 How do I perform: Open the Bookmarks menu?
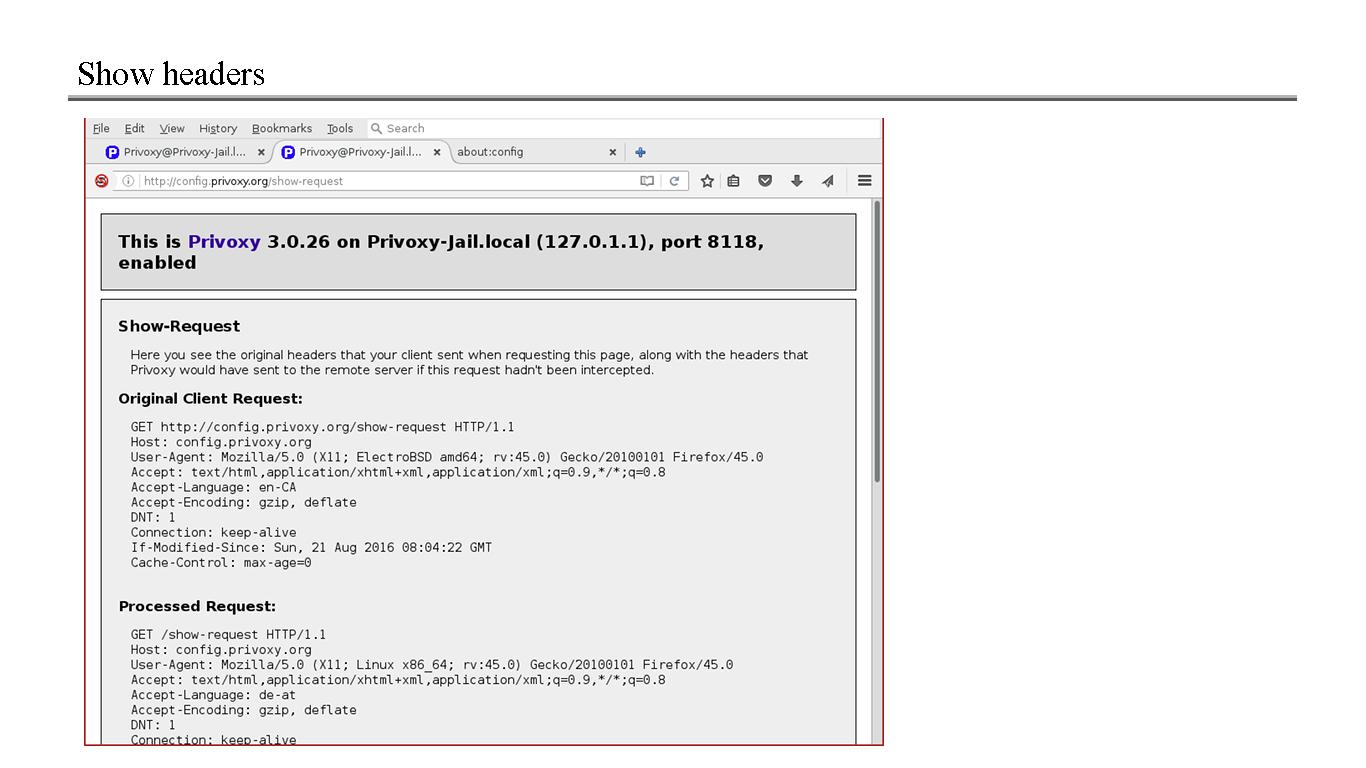click(x=282, y=128)
